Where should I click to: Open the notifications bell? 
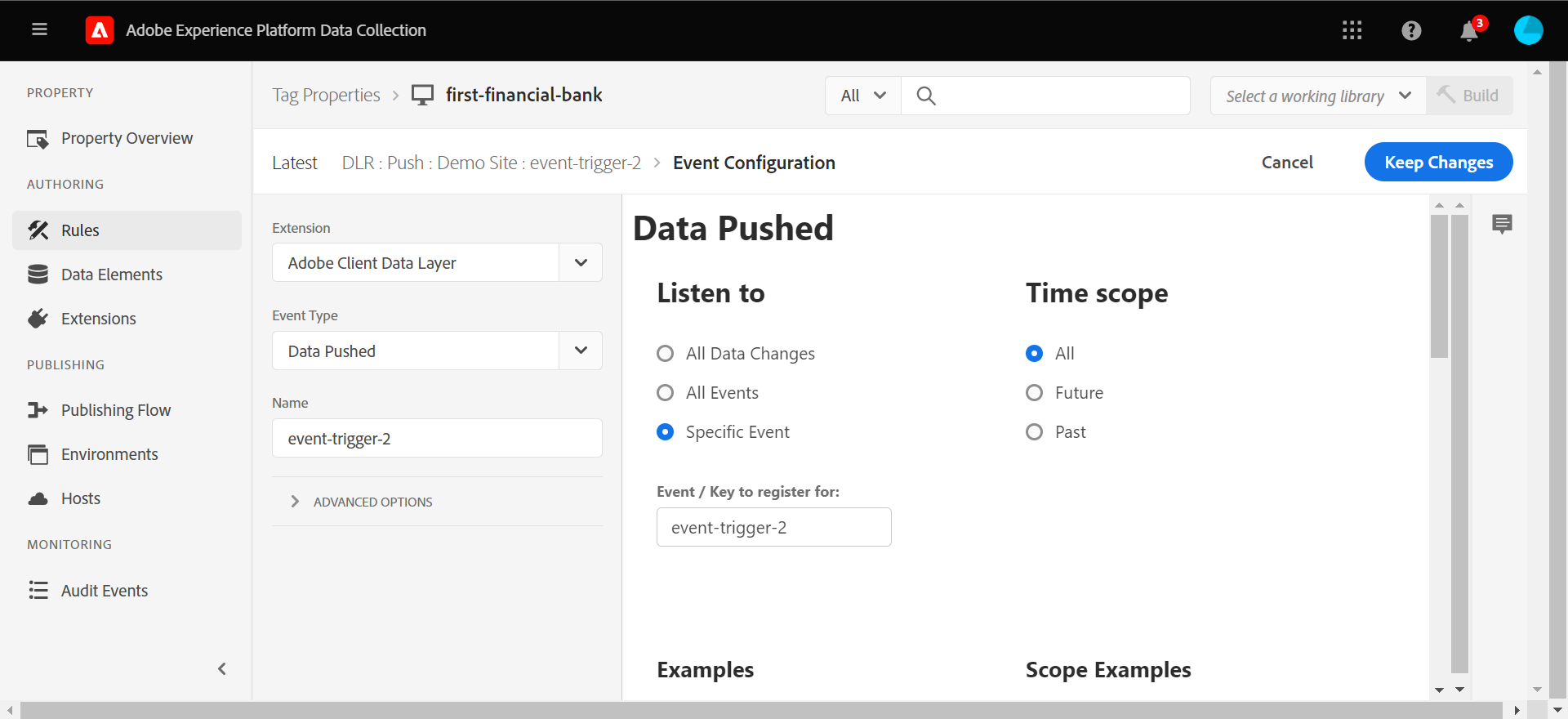click(x=1469, y=31)
